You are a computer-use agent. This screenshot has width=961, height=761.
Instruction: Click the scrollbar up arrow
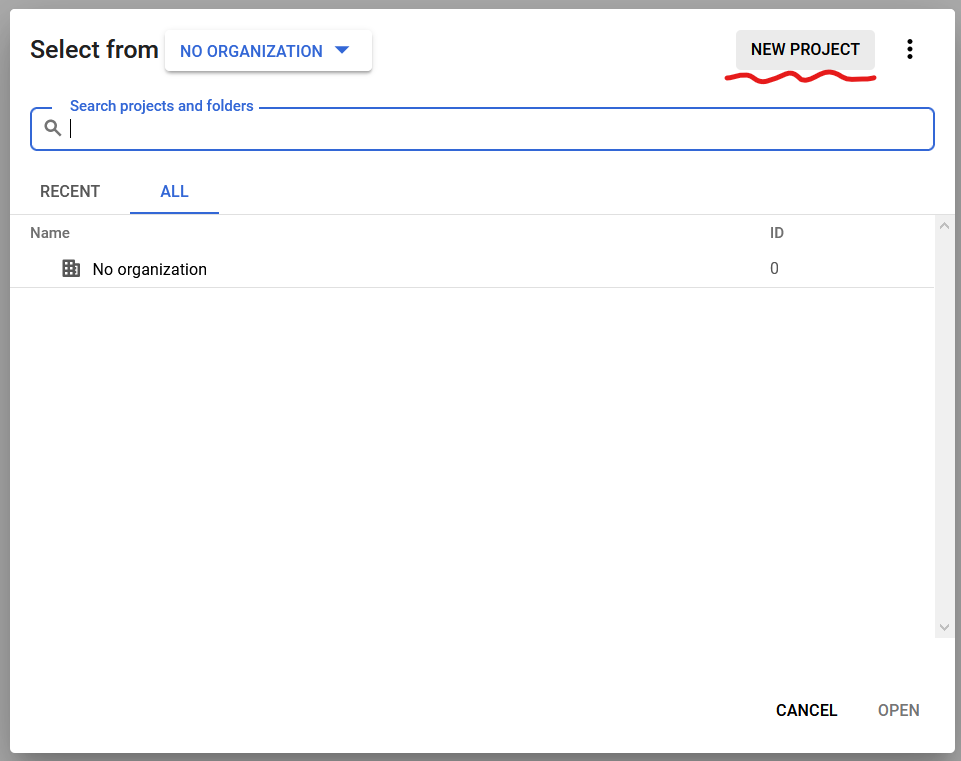(x=944, y=226)
